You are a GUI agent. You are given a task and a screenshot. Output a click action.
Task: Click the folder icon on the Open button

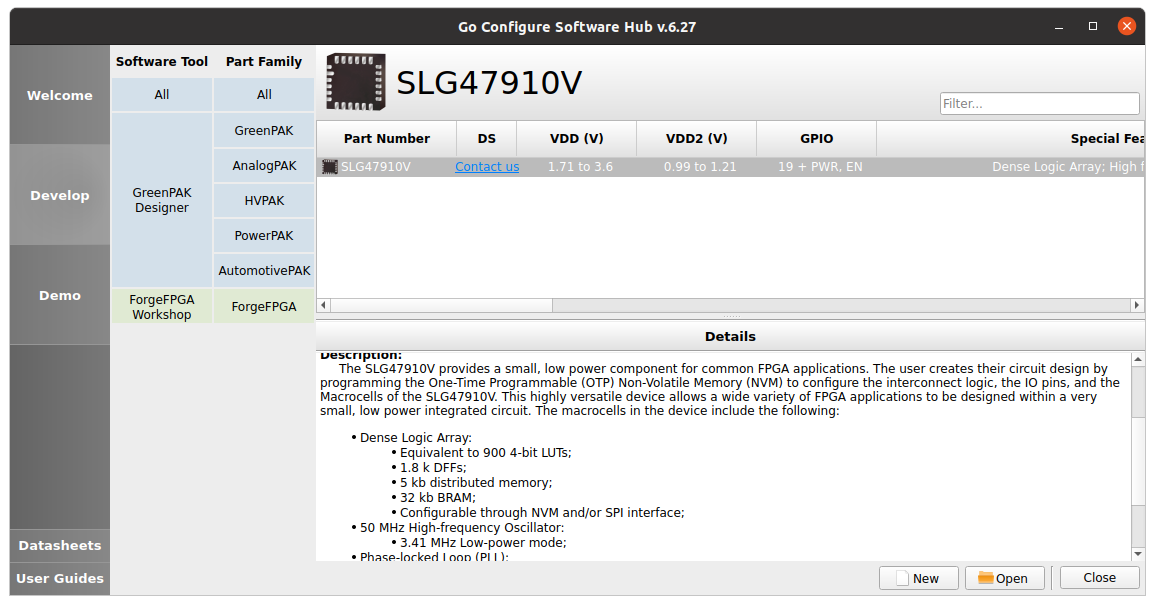click(x=986, y=578)
